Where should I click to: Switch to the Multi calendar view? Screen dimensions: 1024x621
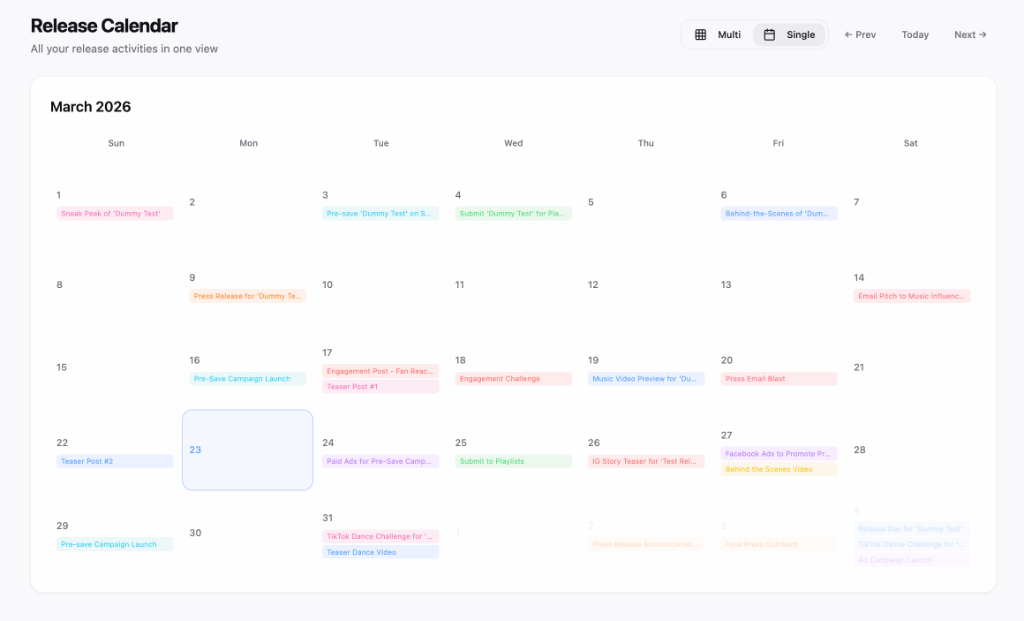[718, 35]
